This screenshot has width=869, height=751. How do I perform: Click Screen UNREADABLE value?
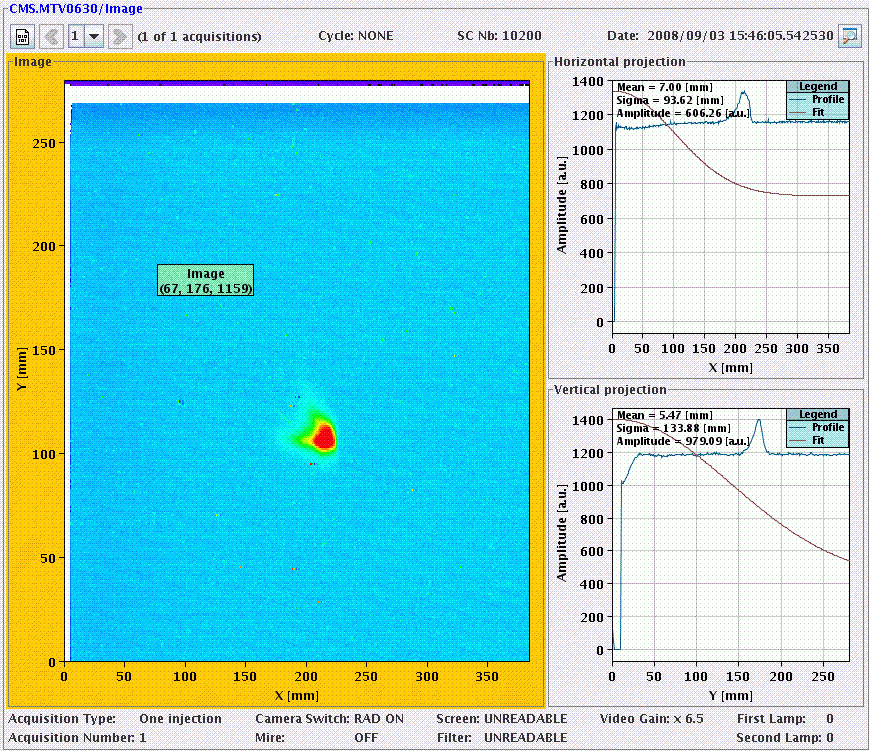pos(525,719)
